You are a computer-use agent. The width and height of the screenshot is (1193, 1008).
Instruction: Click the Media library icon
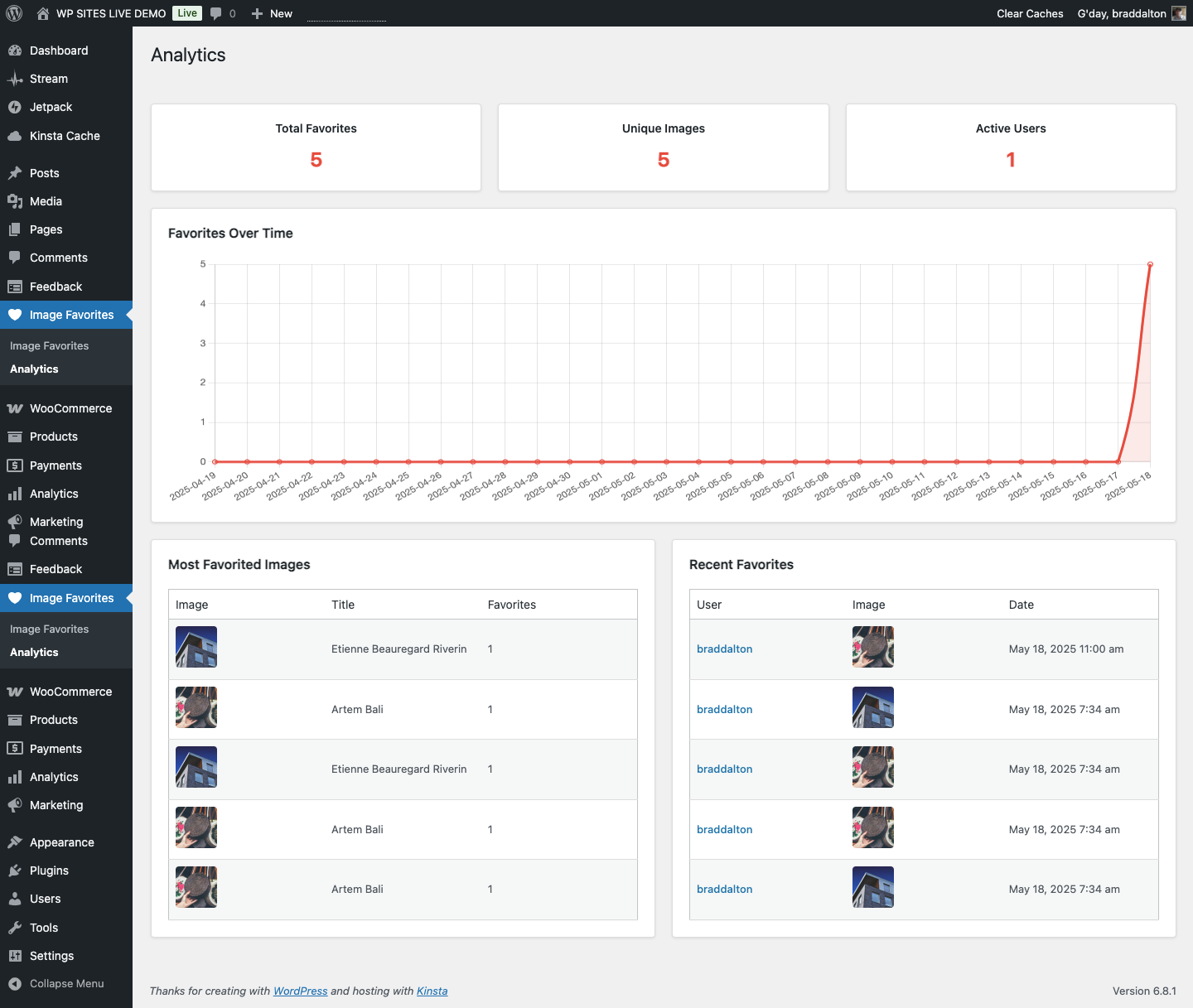click(x=15, y=201)
